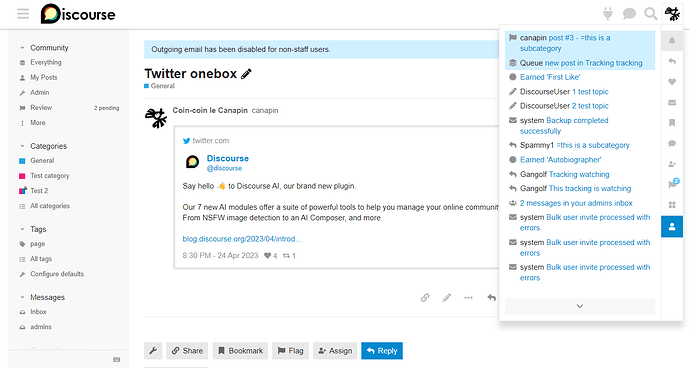690x368 pixels.
Task: Open DiscourseUser 1 test topic notification
Action: click(580, 92)
